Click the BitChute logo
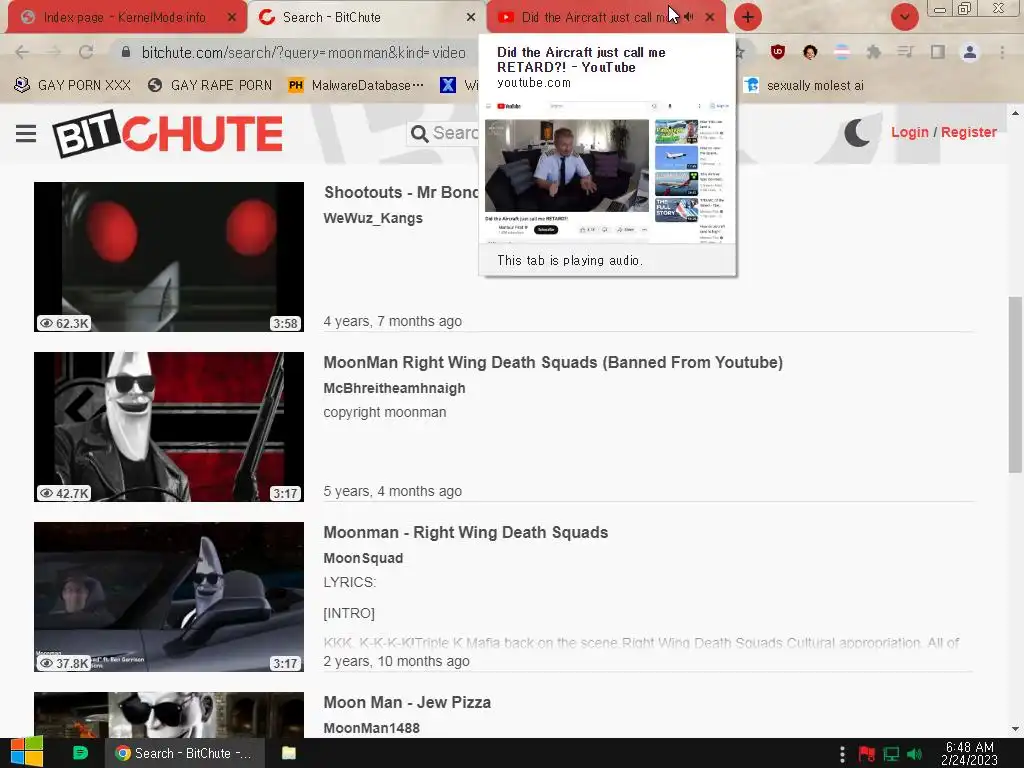The width and height of the screenshot is (1024, 768). [168, 134]
